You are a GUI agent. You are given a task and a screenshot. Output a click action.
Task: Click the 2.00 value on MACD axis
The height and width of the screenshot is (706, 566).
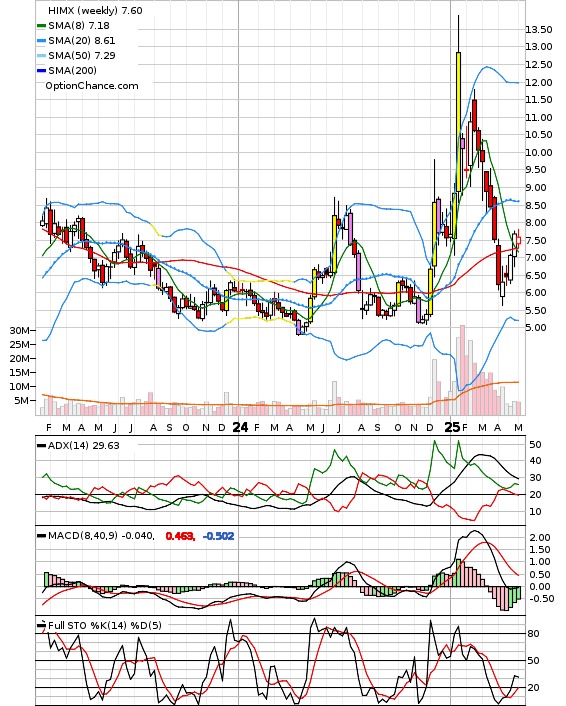[540, 537]
